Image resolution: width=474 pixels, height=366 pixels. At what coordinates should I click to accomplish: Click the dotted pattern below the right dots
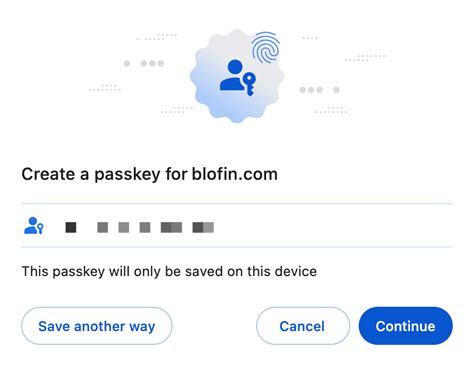331,110
